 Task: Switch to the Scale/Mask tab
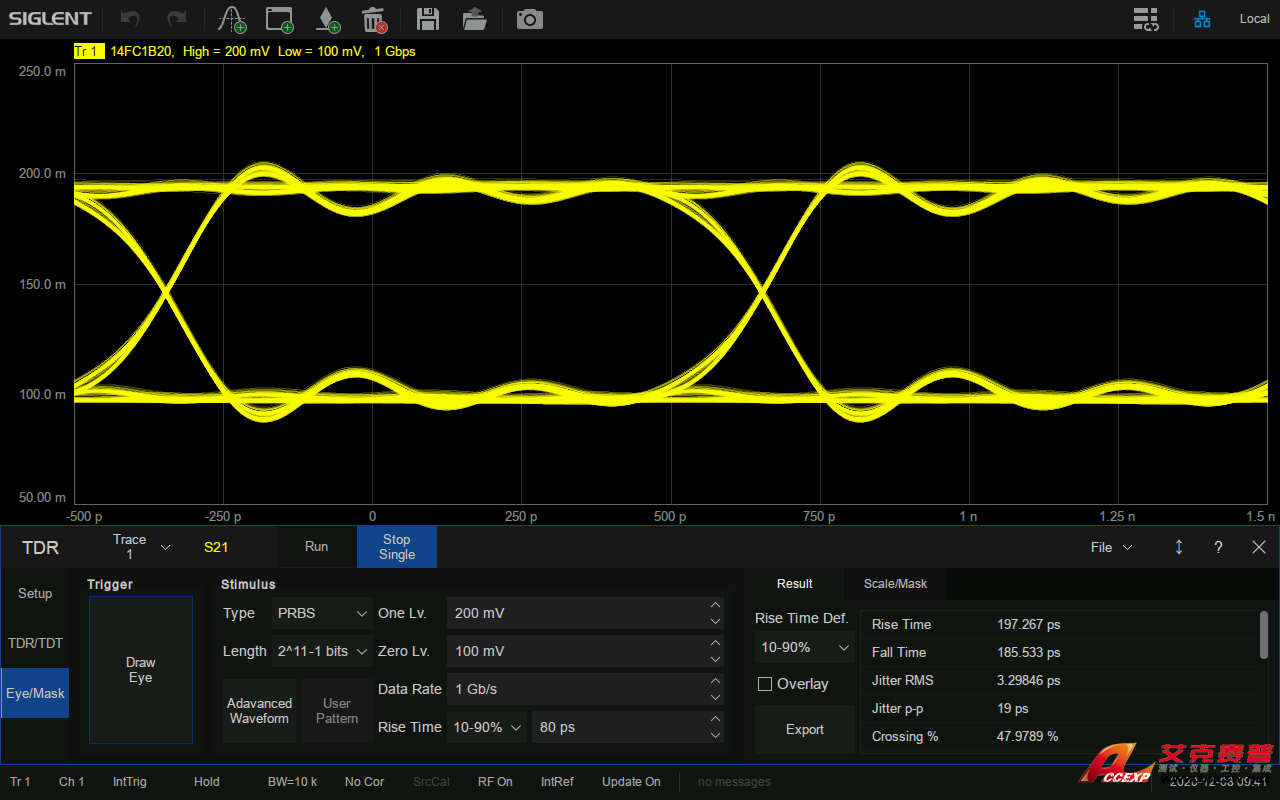click(x=895, y=584)
